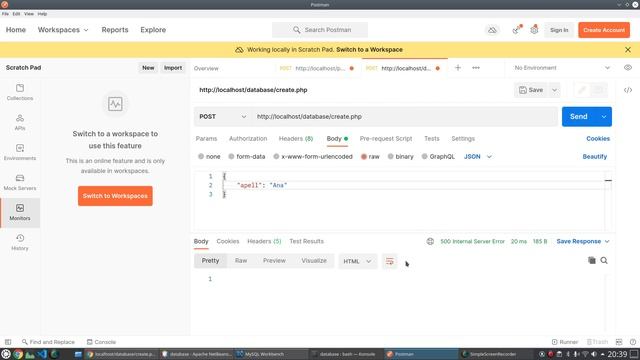Image resolution: width=640 pixels, height=360 pixels.
Task: Open the Runner
Action: [565, 342]
